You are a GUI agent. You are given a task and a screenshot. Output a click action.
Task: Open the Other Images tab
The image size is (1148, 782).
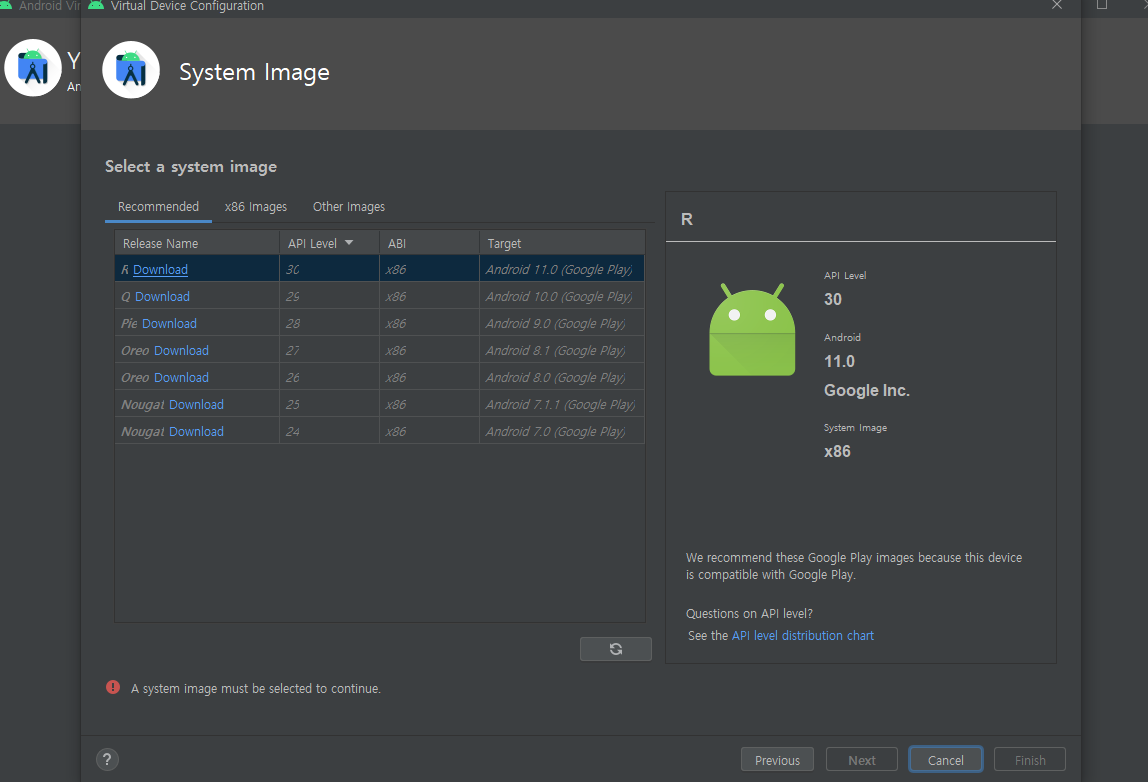[348, 206]
